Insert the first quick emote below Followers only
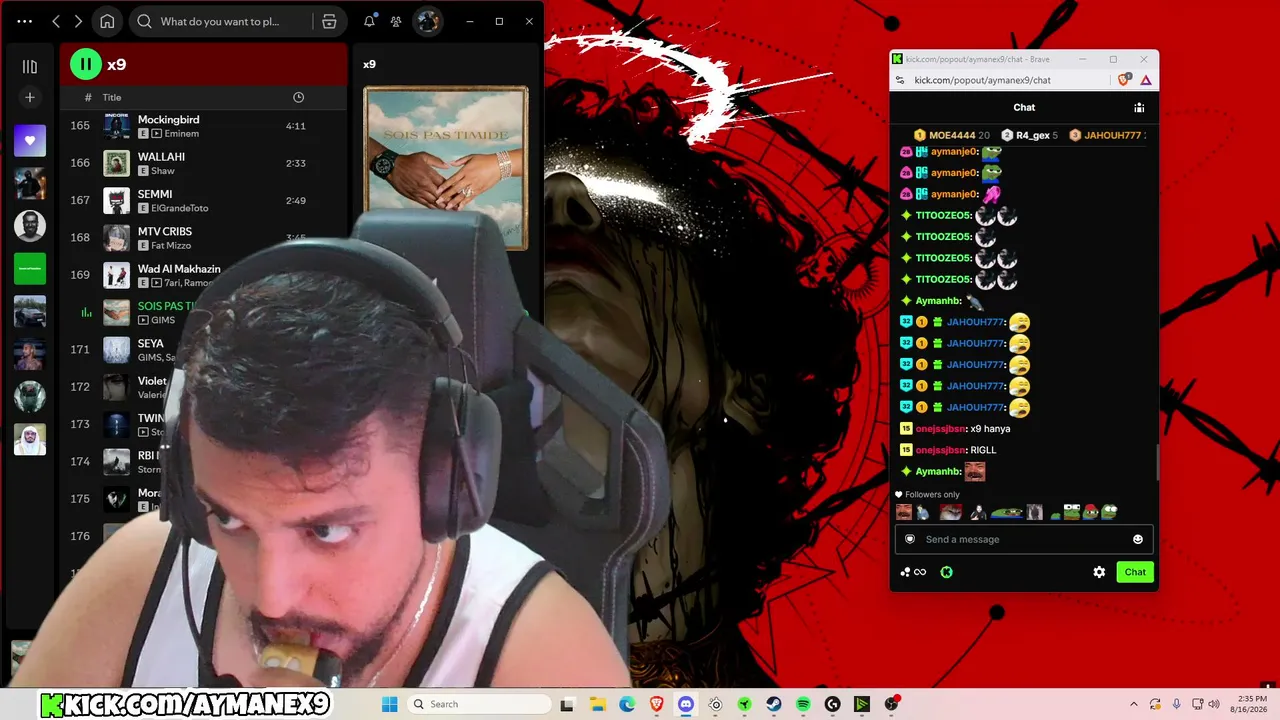The height and width of the screenshot is (720, 1280). point(904,512)
